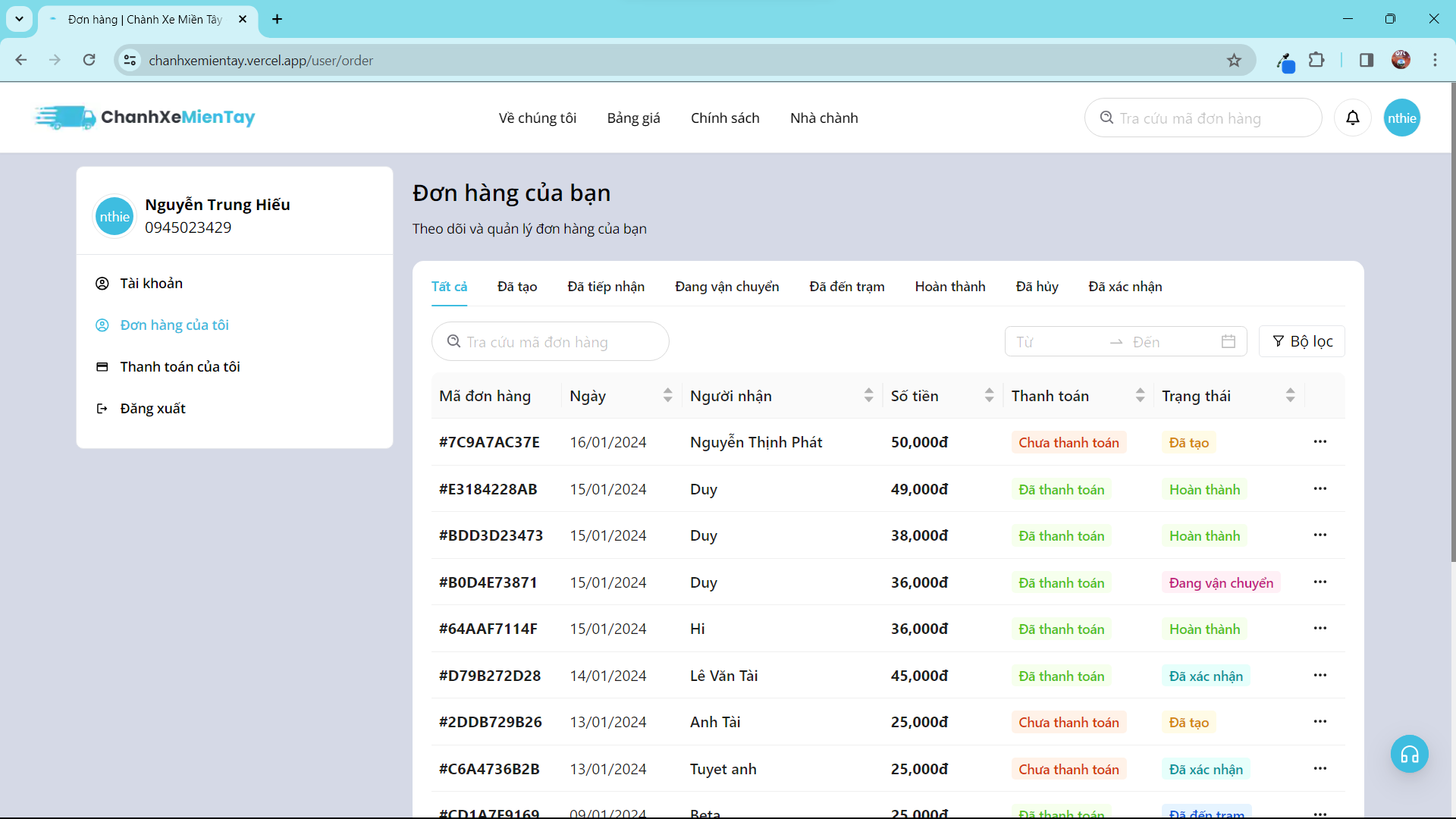Click the Từ start date field
Image resolution: width=1456 pixels, height=819 pixels.
click(1054, 342)
